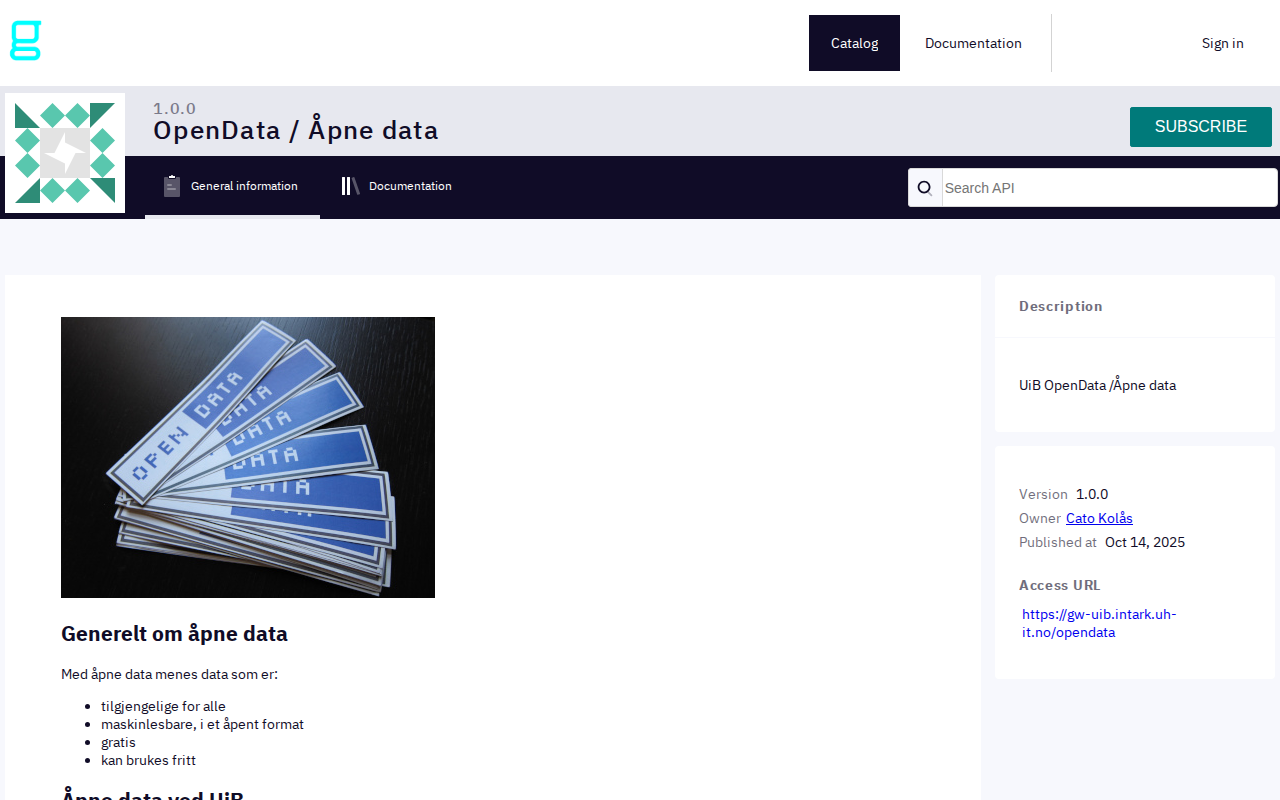Select the General information tab
This screenshot has width=1280, height=800.
[x=245, y=186]
